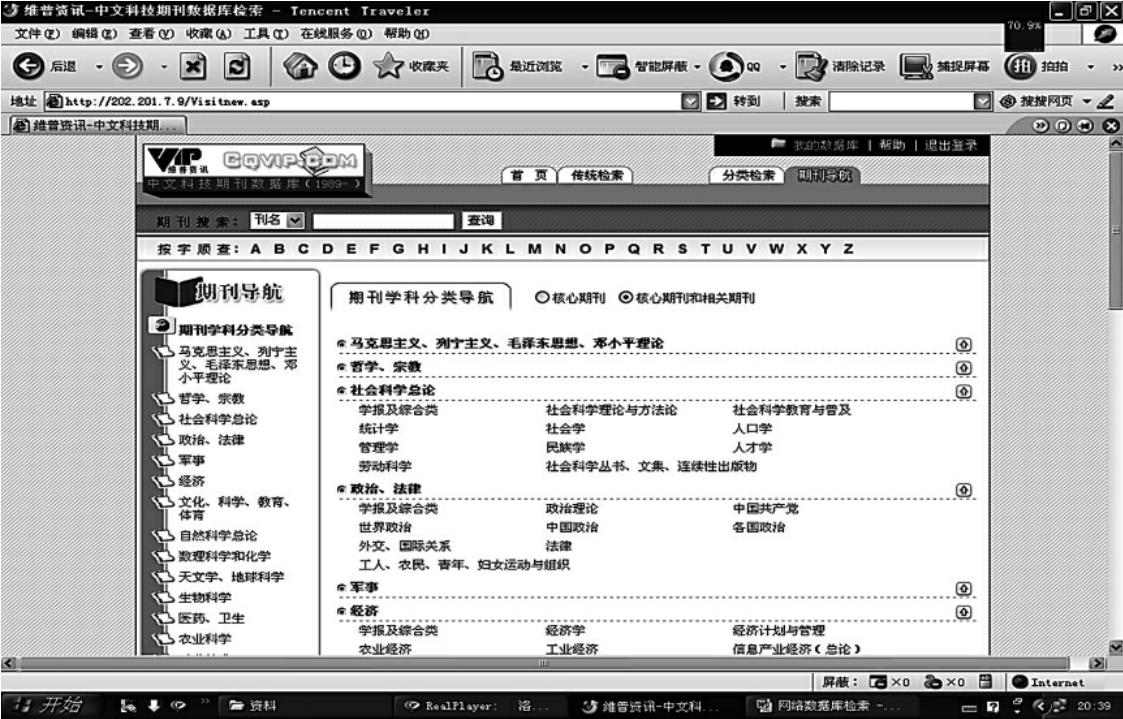The height and width of the screenshot is (719, 1123).
Task: Select 天文学、地球科学 in left tree
Action: (231, 576)
